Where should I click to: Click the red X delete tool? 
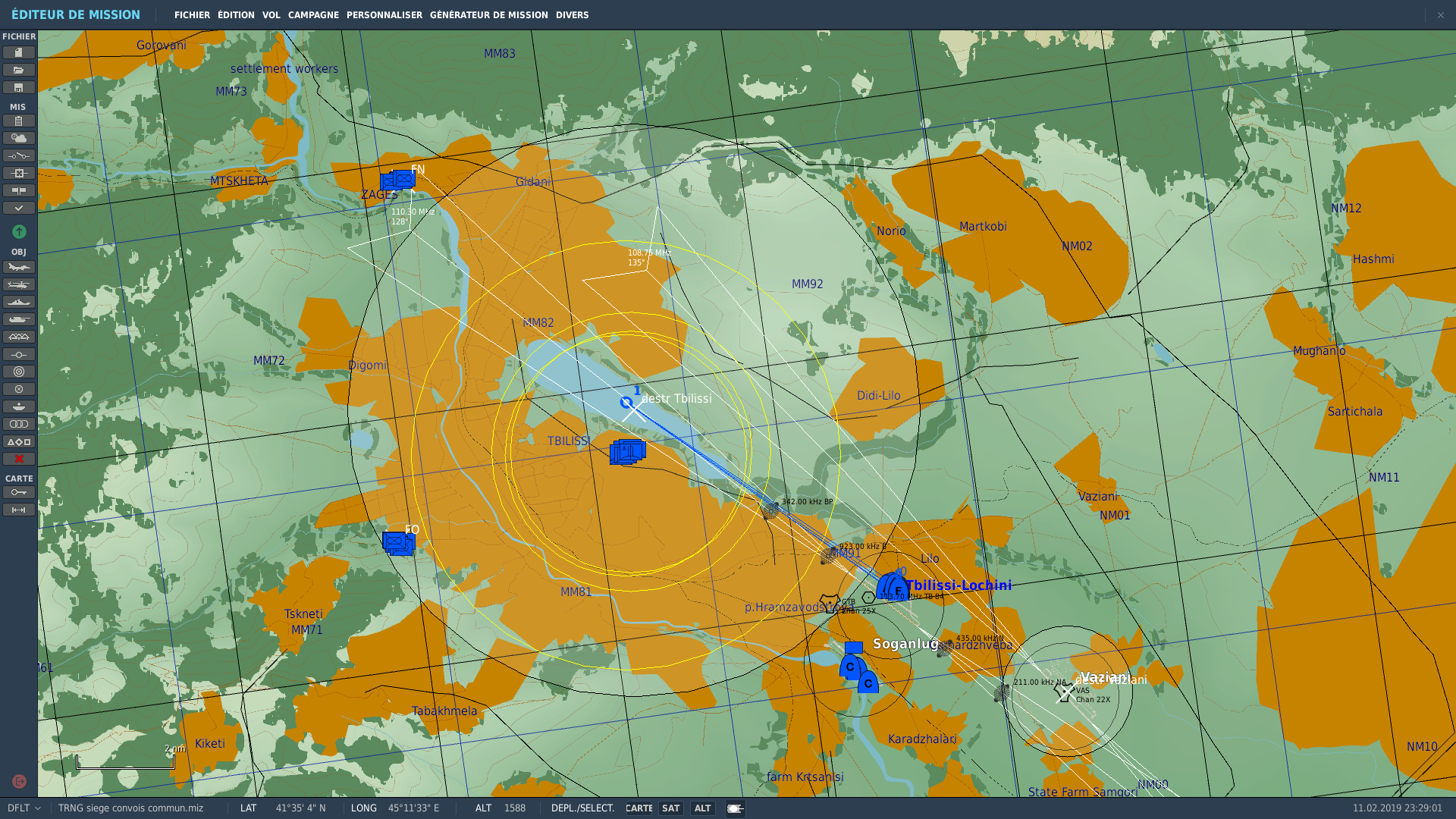coord(19,459)
